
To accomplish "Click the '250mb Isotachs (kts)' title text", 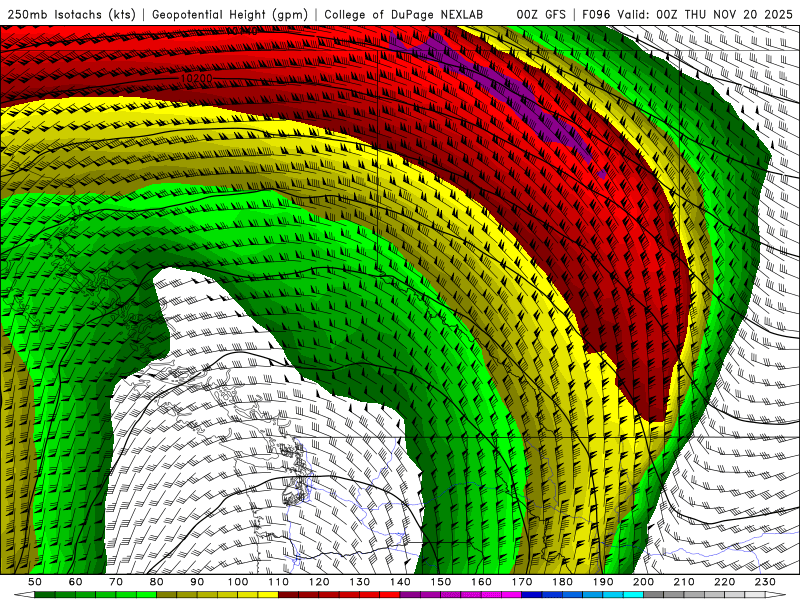I will [x=71, y=15].
